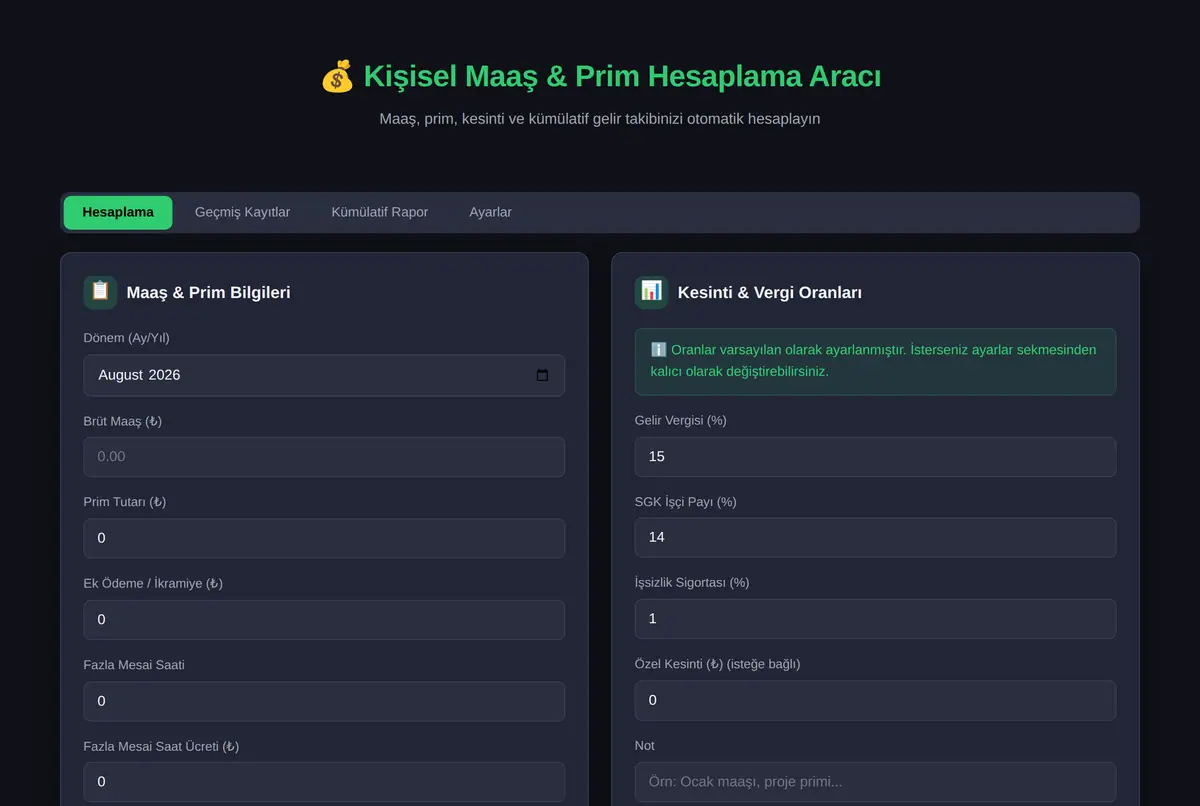Viewport: 1200px width, 806px height.
Task: Click the chart icon beside Kesinti & Vergi Oranları
Action: pyautogui.click(x=651, y=292)
